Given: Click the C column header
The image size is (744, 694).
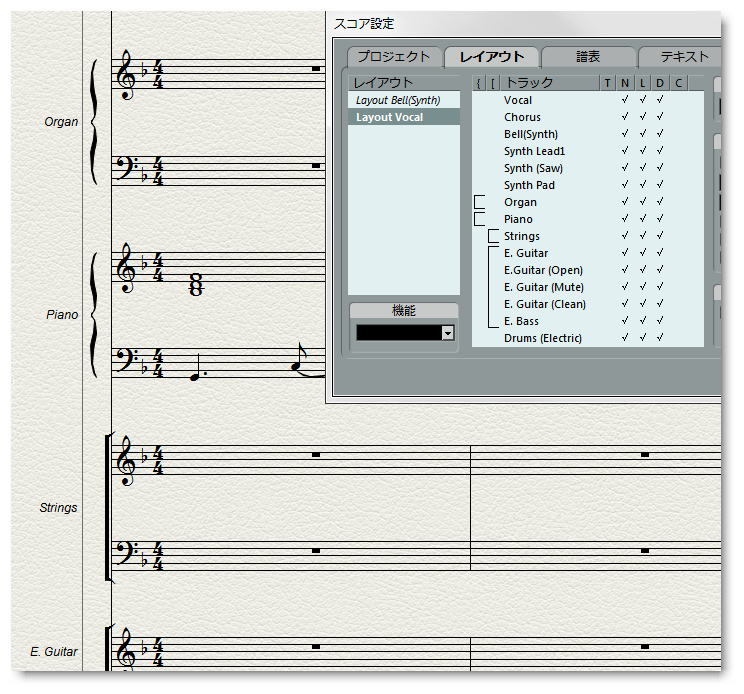Looking at the screenshot, I should (679, 83).
